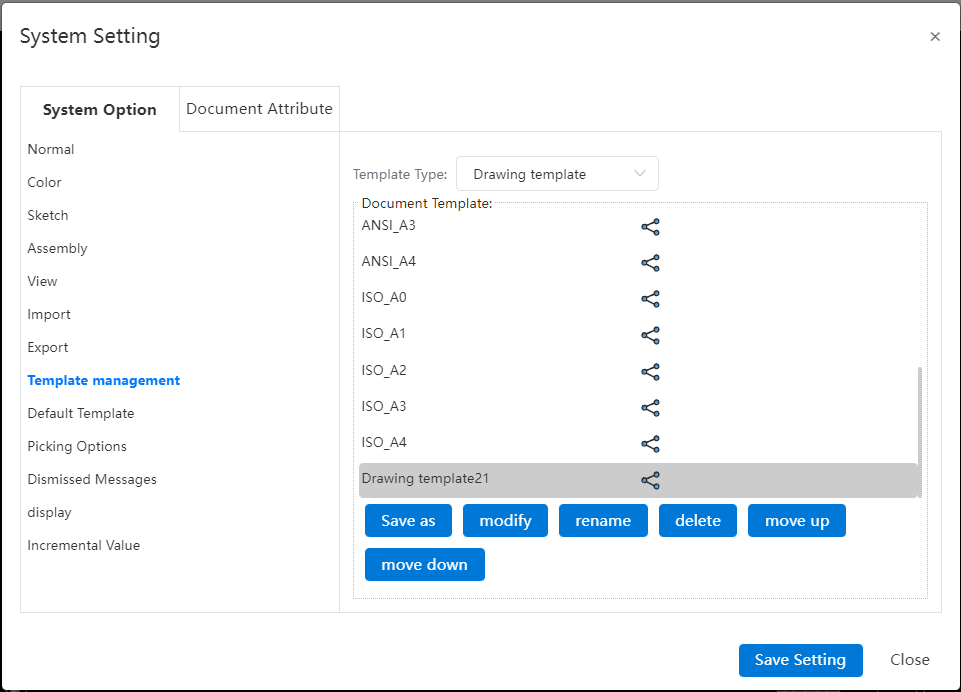The image size is (961, 692).
Task: Click the modify button
Action: (x=505, y=520)
